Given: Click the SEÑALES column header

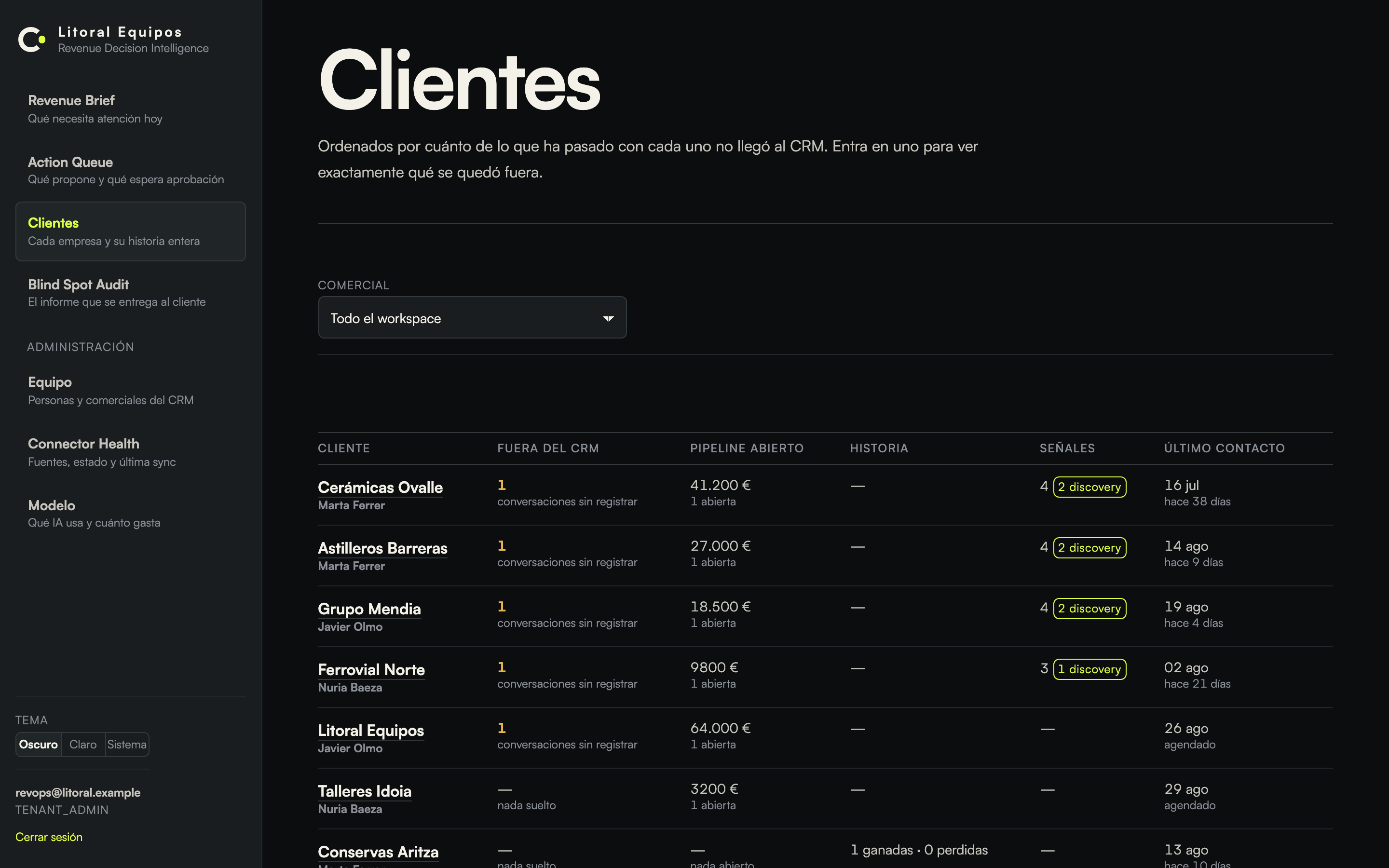Looking at the screenshot, I should pos(1067,448).
